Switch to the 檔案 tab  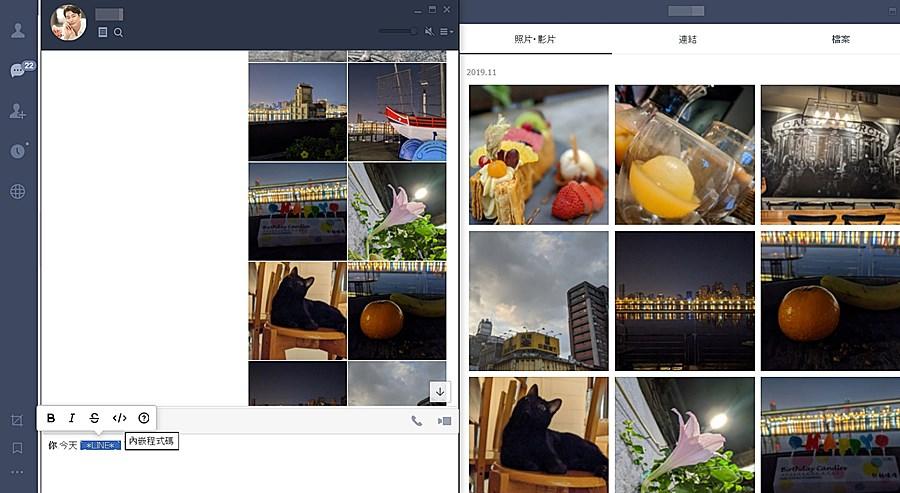click(841, 39)
